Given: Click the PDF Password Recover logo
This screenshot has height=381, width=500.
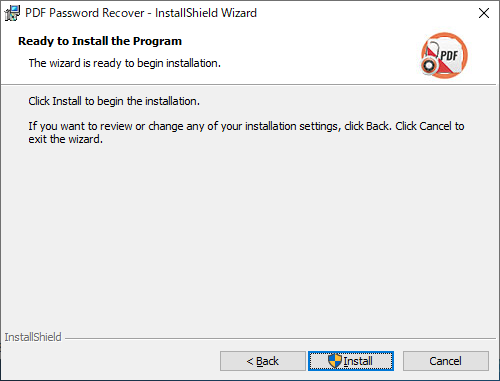Looking at the screenshot, I should tap(444, 55).
